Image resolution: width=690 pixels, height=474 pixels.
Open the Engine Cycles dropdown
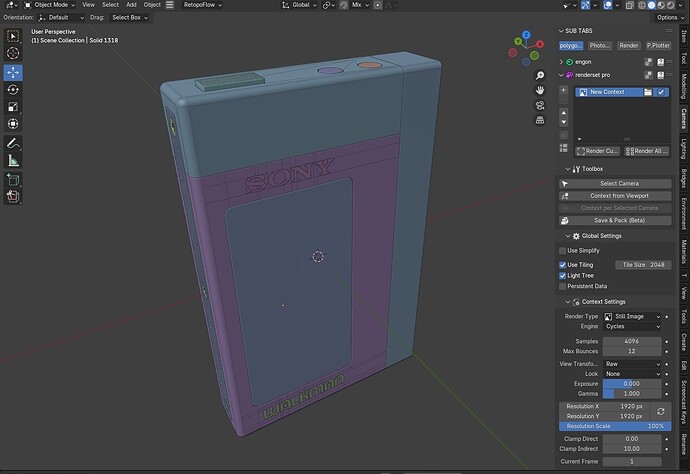(632, 327)
